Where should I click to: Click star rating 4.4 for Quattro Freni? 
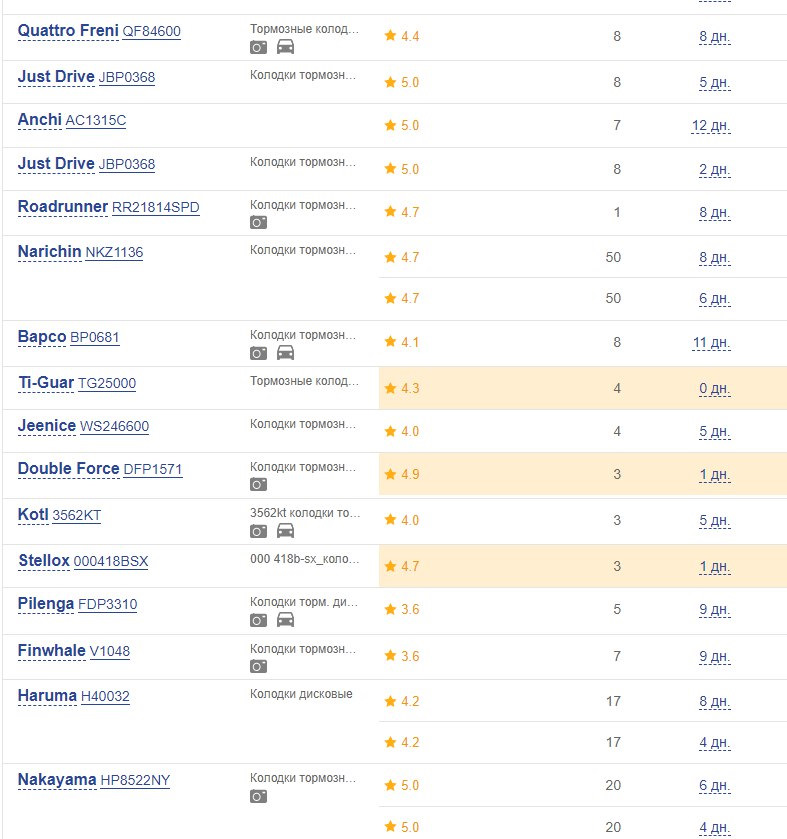click(x=402, y=36)
